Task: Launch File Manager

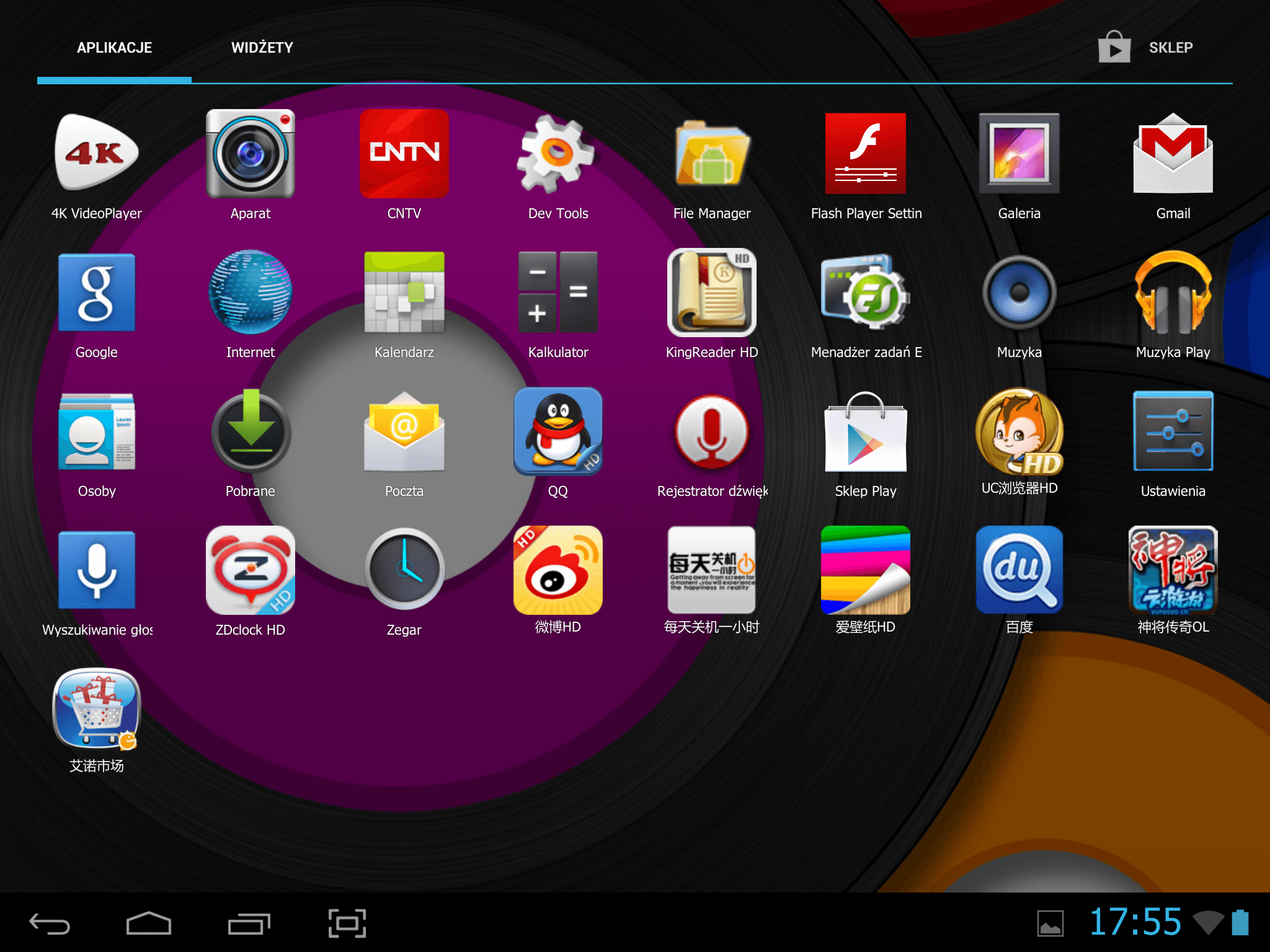Action: pos(712,153)
